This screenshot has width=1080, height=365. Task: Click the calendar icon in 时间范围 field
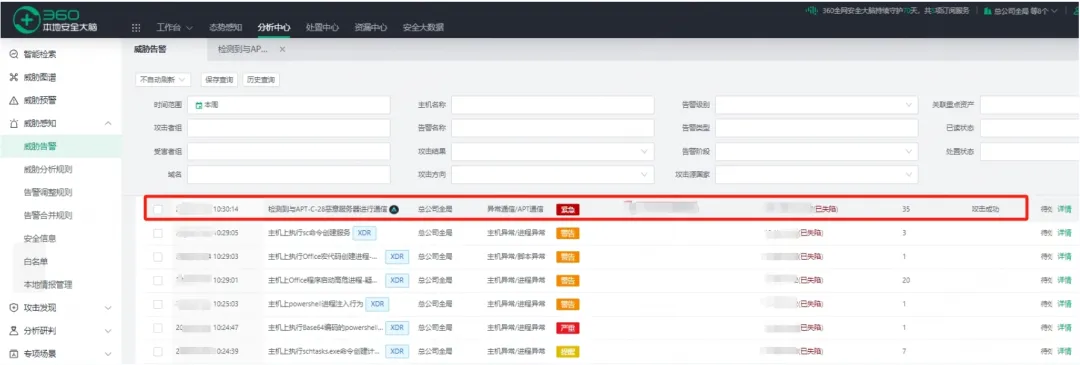pos(199,105)
